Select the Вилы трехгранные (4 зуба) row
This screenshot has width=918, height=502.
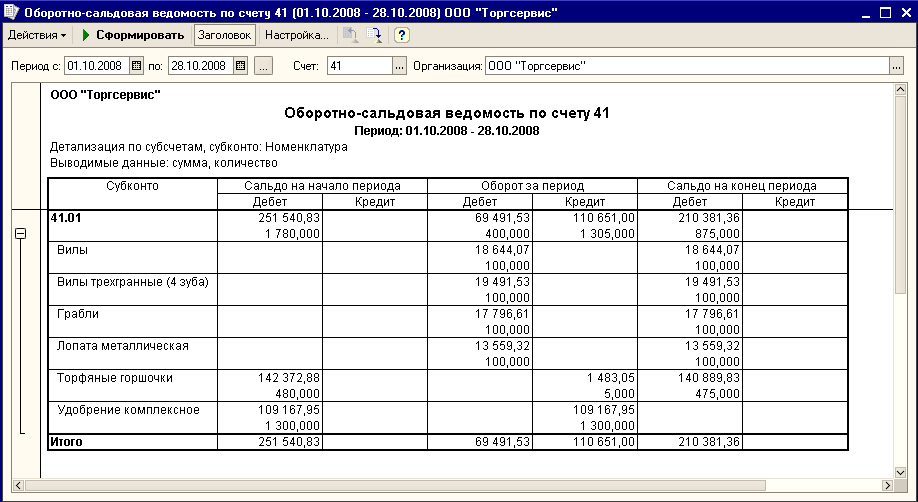click(133, 282)
